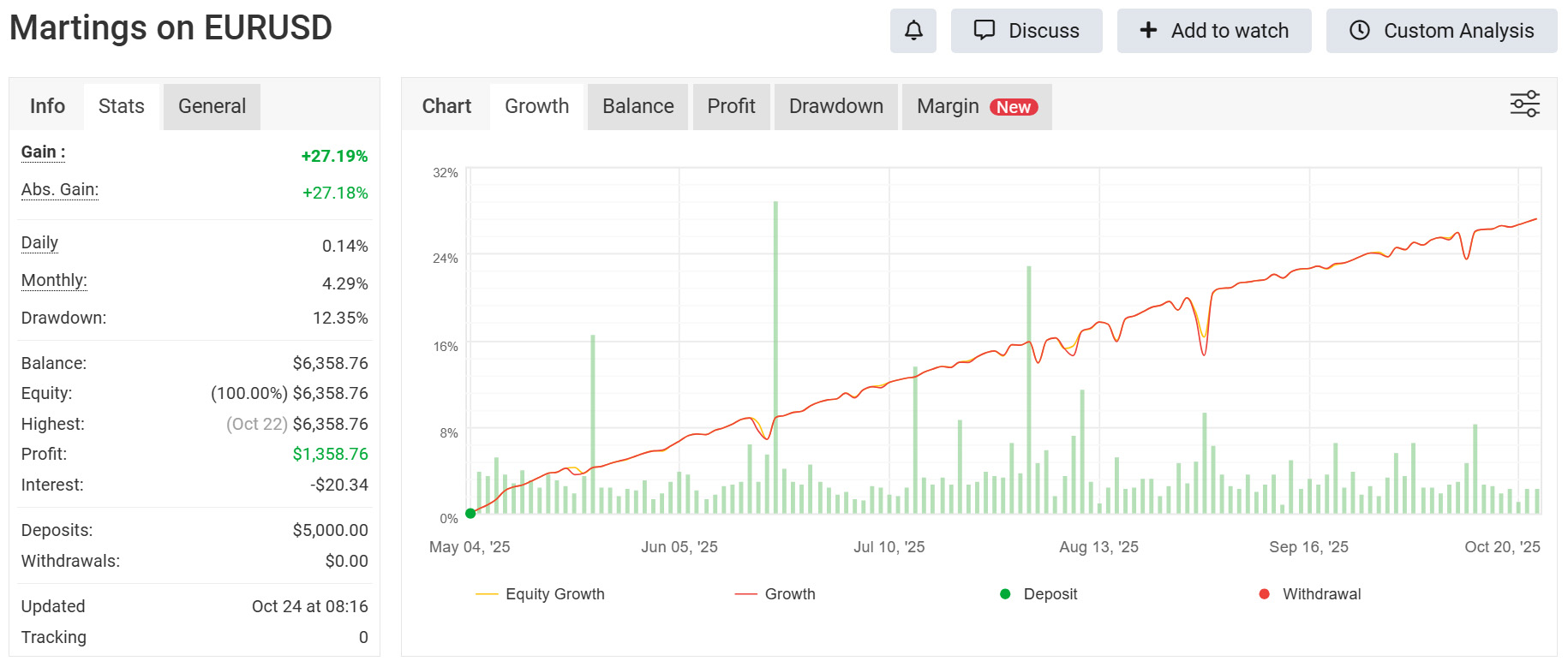Click the green deposit marker on chart

470,514
